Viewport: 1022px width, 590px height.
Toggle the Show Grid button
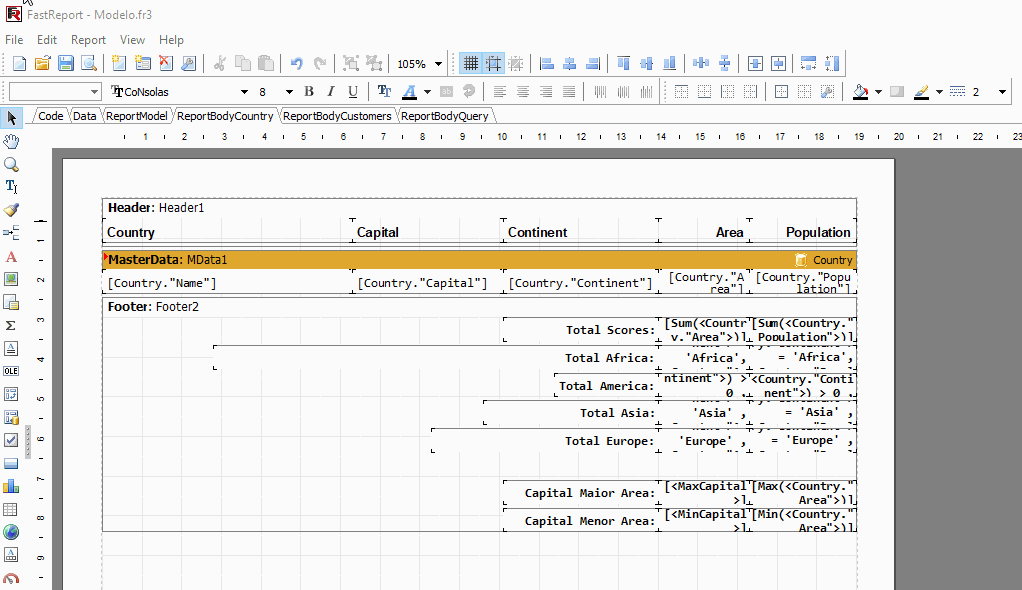click(x=471, y=63)
